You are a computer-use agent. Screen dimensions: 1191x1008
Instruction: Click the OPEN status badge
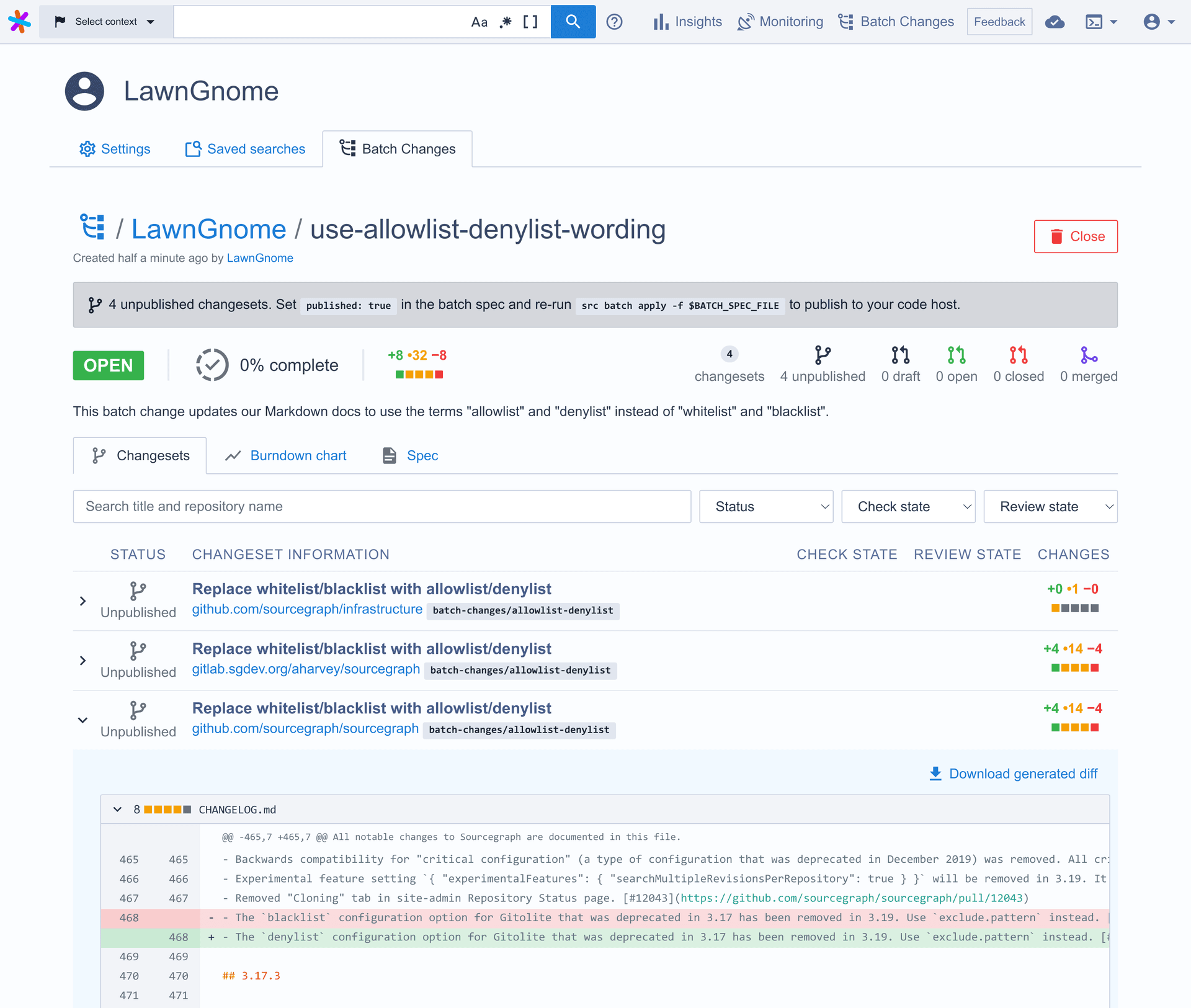[x=109, y=365]
